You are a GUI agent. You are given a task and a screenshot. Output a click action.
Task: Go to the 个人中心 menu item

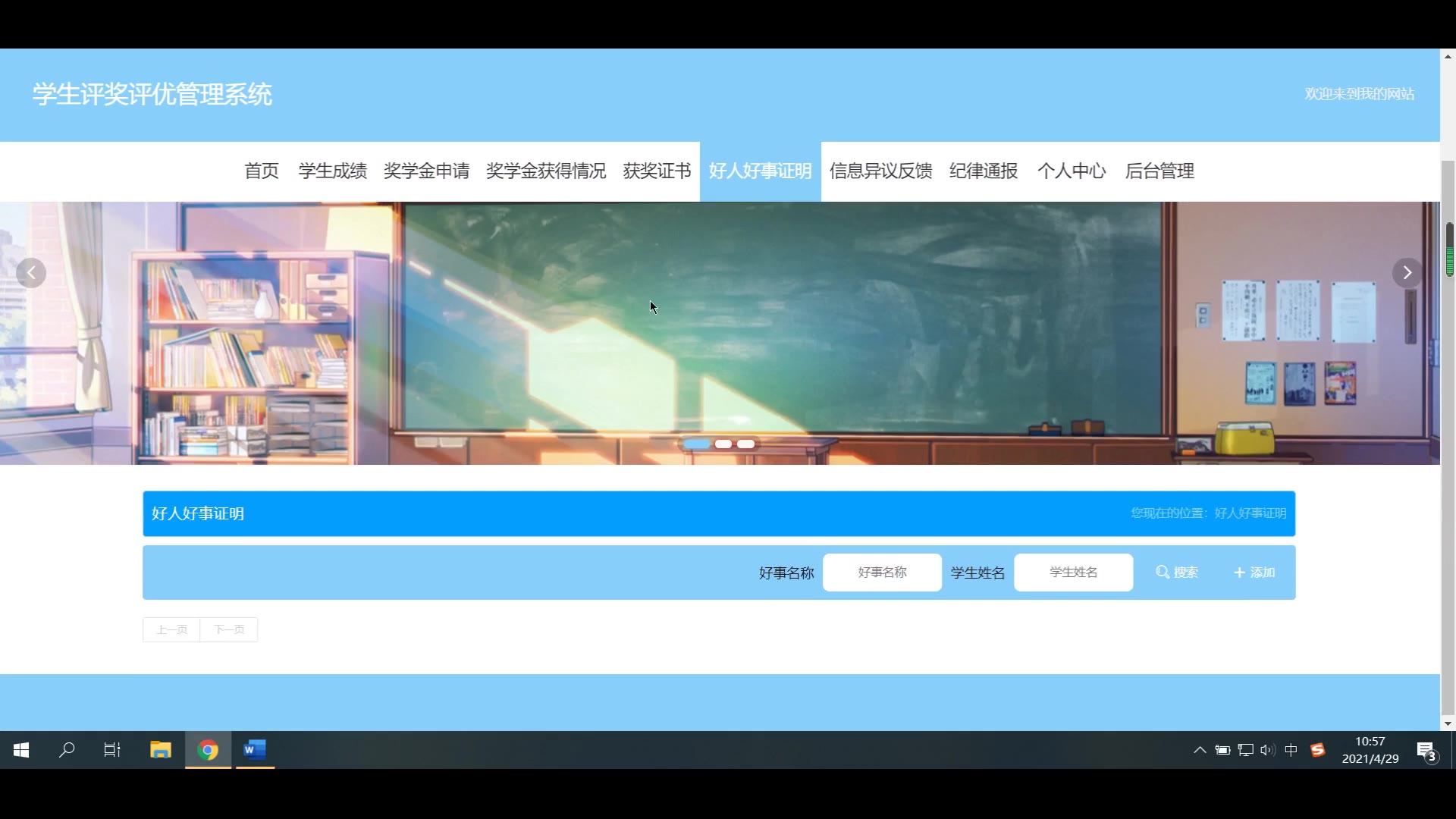[x=1071, y=171]
